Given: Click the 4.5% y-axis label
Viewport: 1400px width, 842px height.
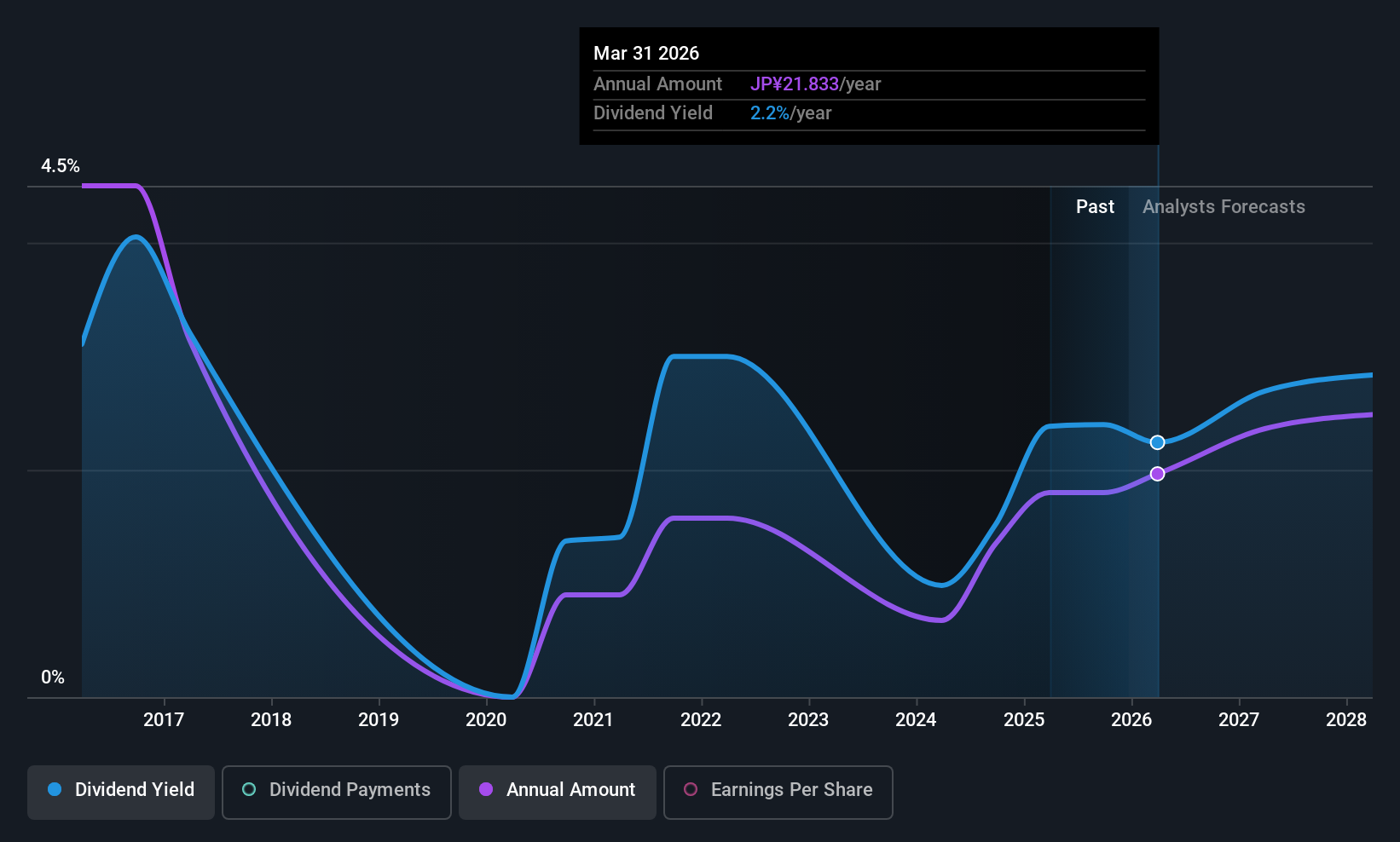Looking at the screenshot, I should click(61, 166).
